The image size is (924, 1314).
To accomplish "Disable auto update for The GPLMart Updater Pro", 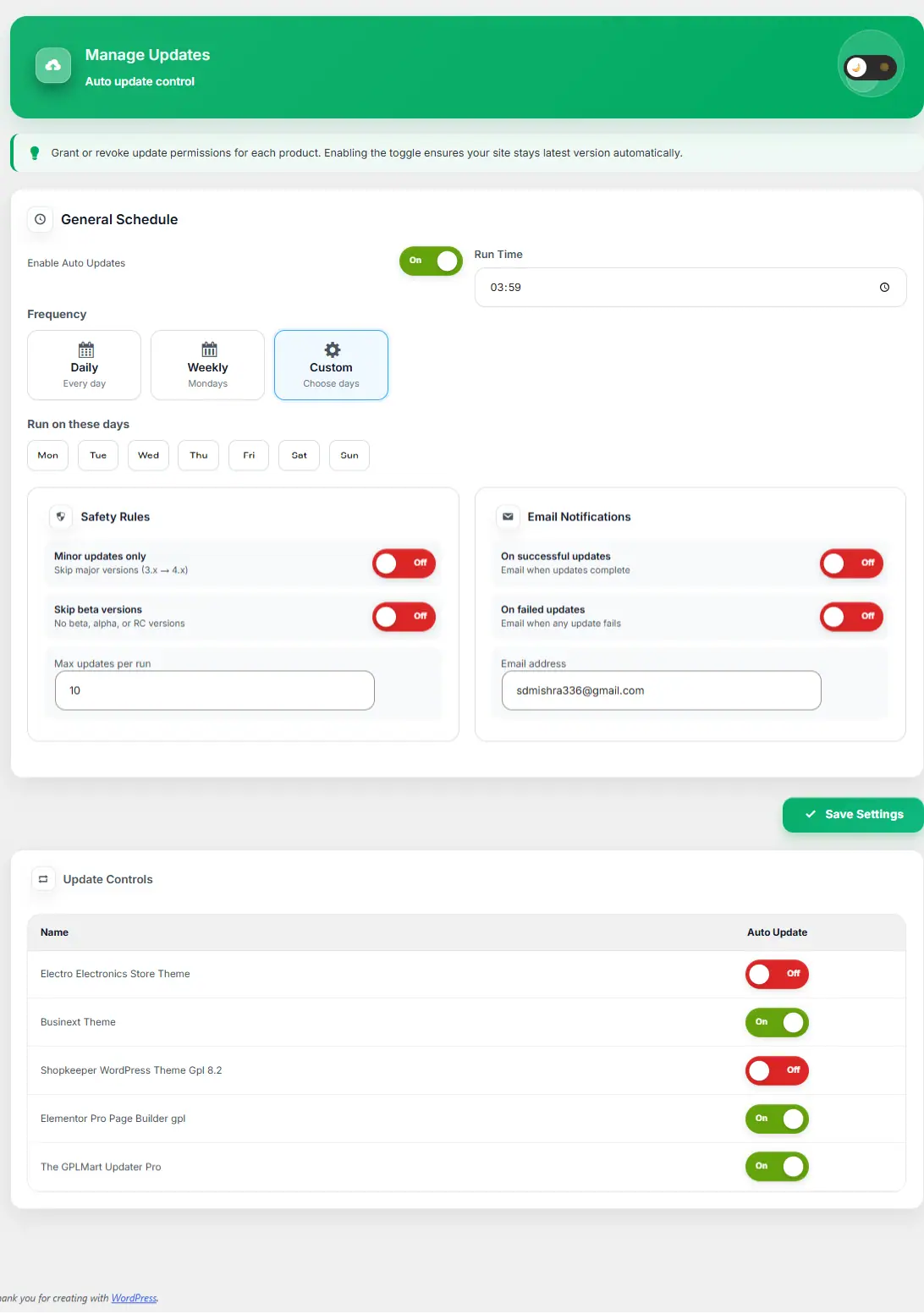I will [x=777, y=1167].
